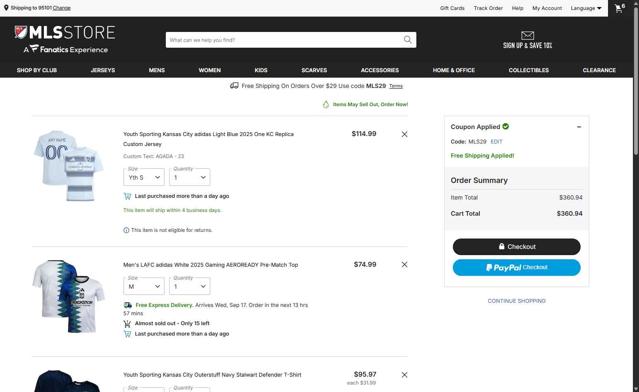639x392 pixels.
Task: Click the Cart Total $360.94 amount
Action: click(569, 214)
